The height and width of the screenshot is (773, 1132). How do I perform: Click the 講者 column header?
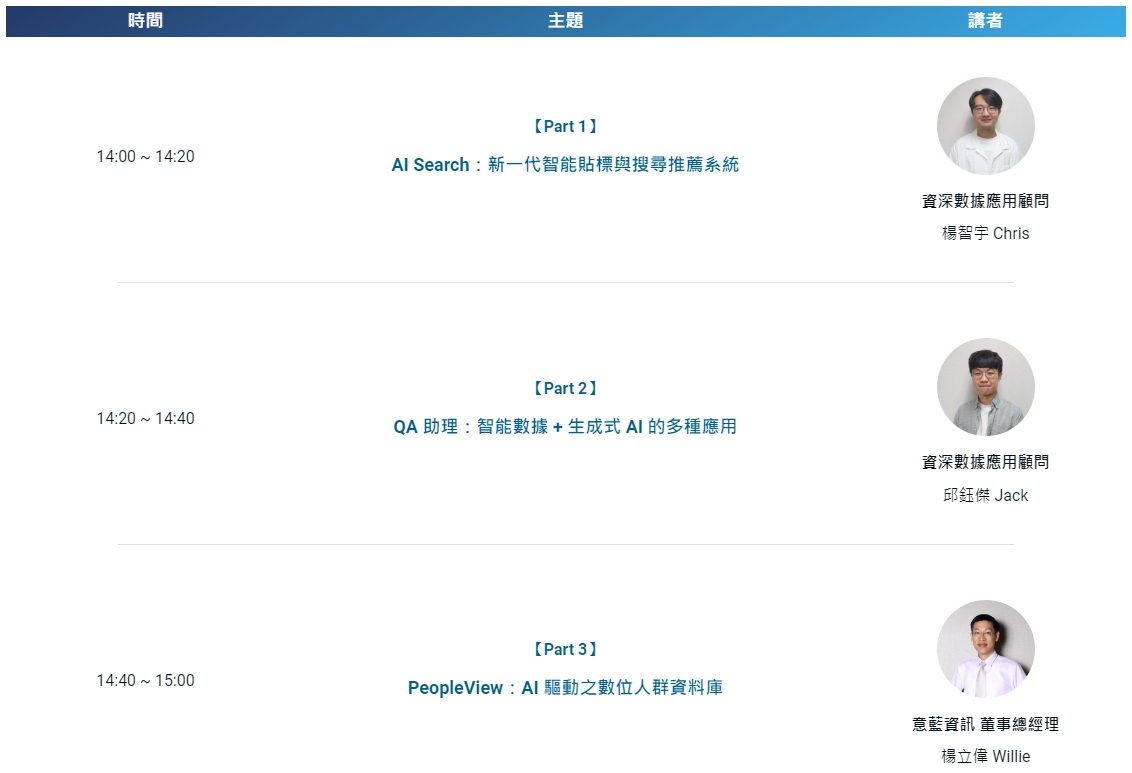pos(985,21)
